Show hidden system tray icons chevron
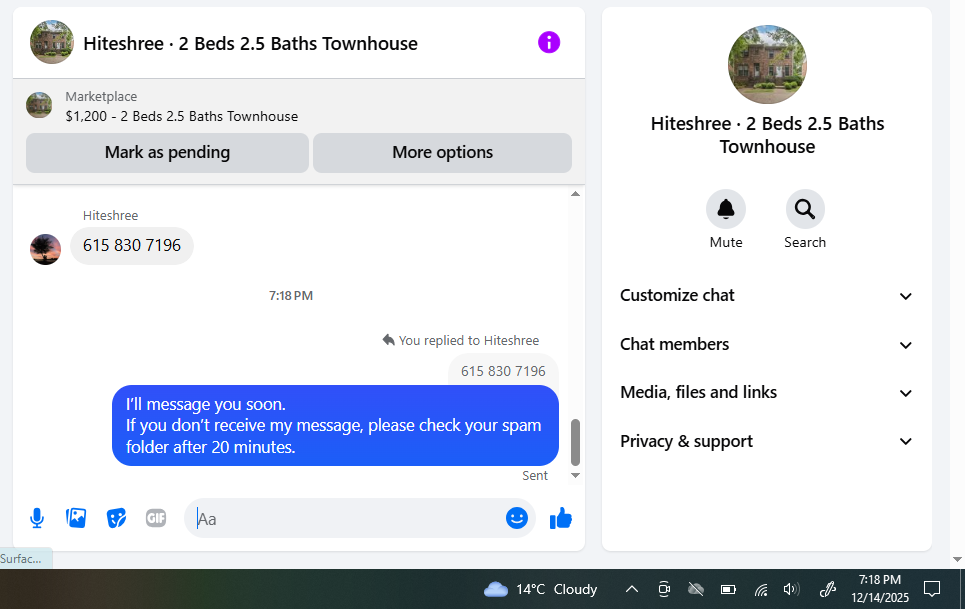The image size is (965, 609). (x=631, y=589)
